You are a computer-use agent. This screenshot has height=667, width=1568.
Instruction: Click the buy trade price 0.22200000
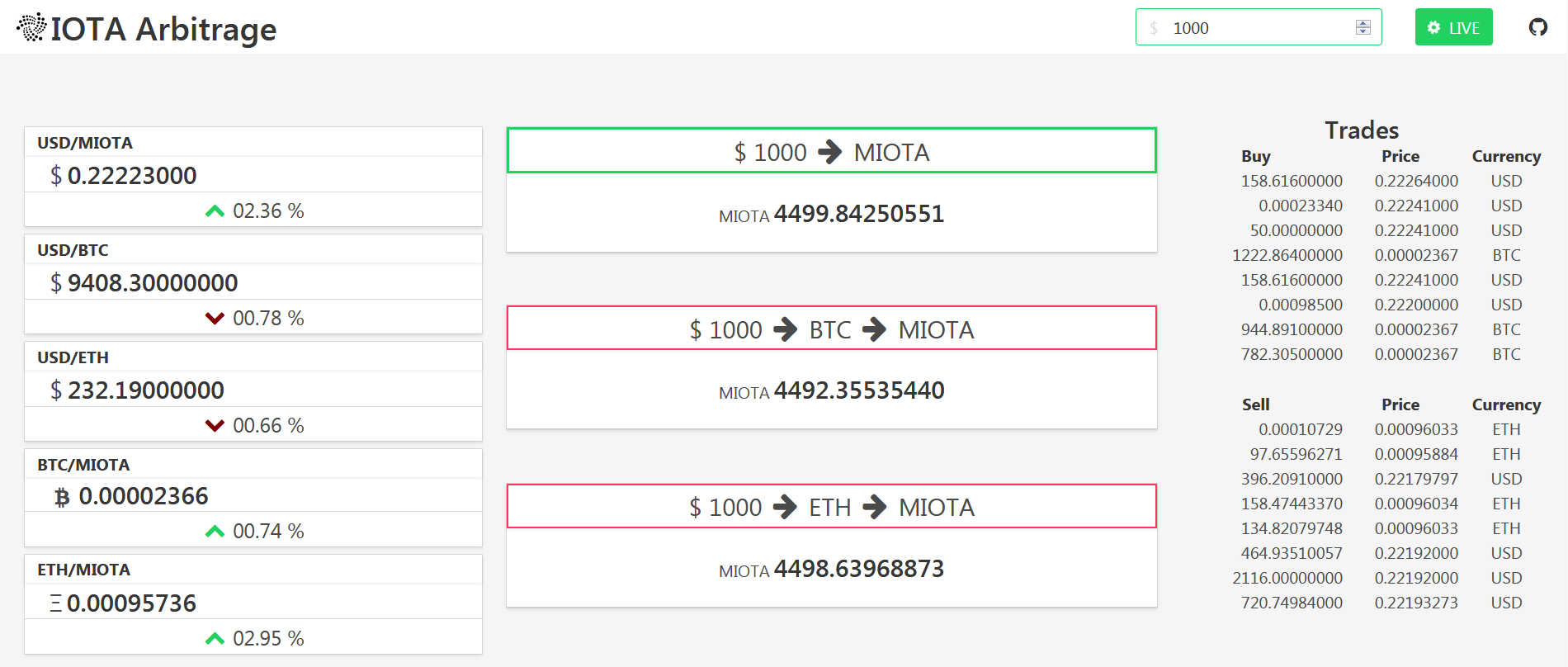[x=1416, y=305]
